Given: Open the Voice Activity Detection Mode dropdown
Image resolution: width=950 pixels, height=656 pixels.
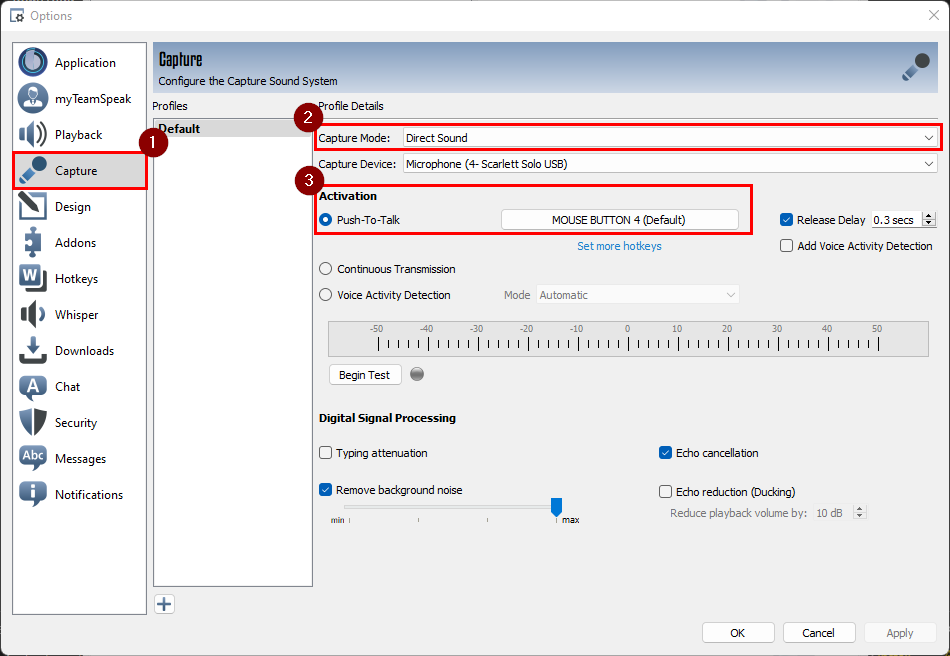Looking at the screenshot, I should click(638, 295).
